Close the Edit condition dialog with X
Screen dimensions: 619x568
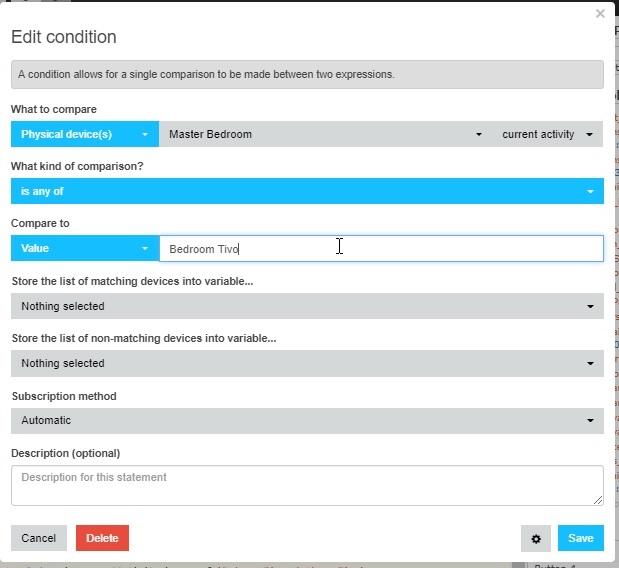(600, 14)
